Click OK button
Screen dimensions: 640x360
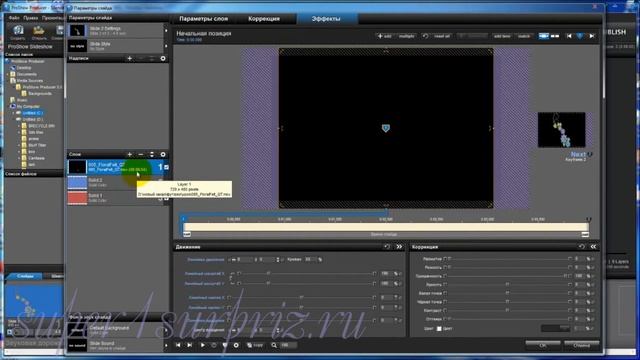coord(542,345)
